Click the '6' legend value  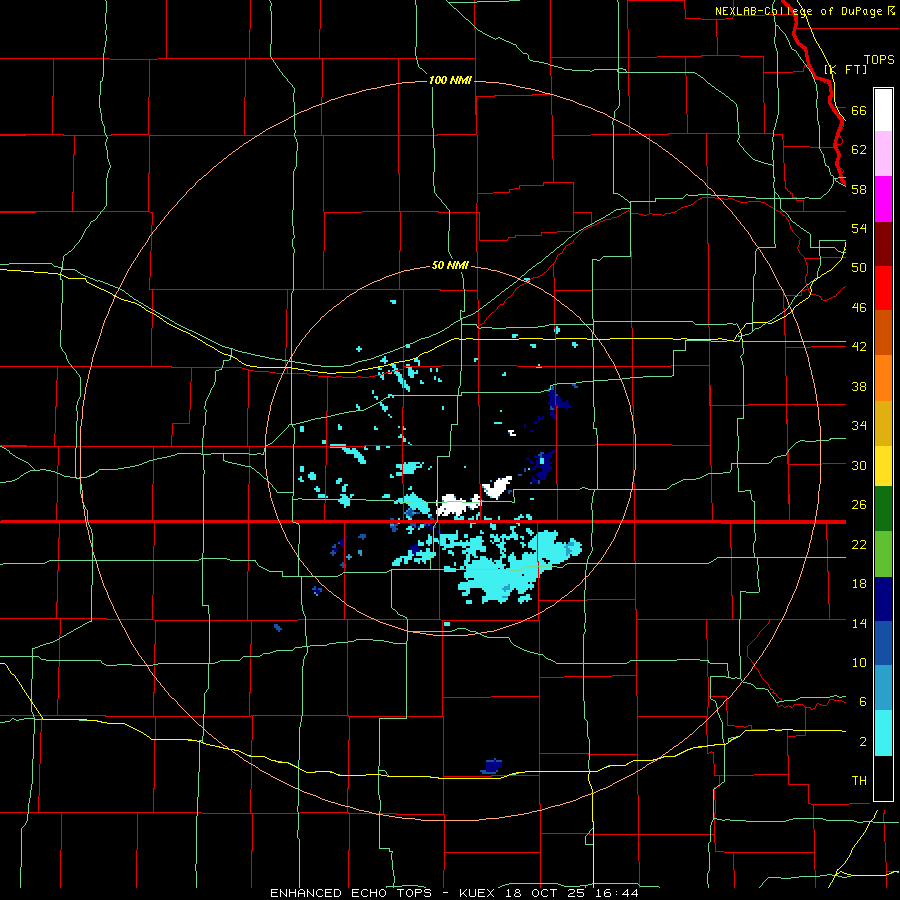(862, 701)
